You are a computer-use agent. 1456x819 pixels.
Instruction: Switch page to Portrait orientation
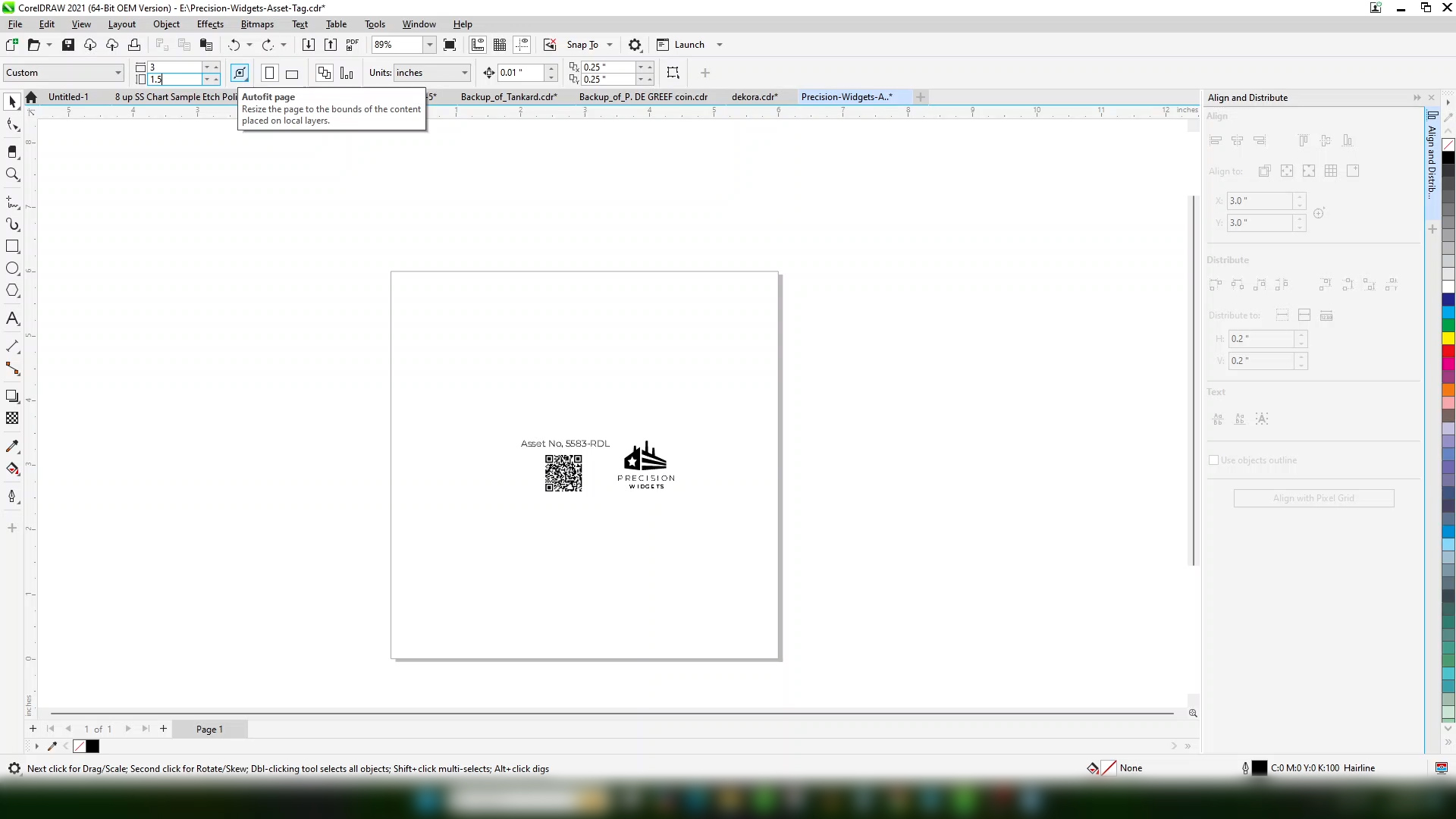click(269, 73)
